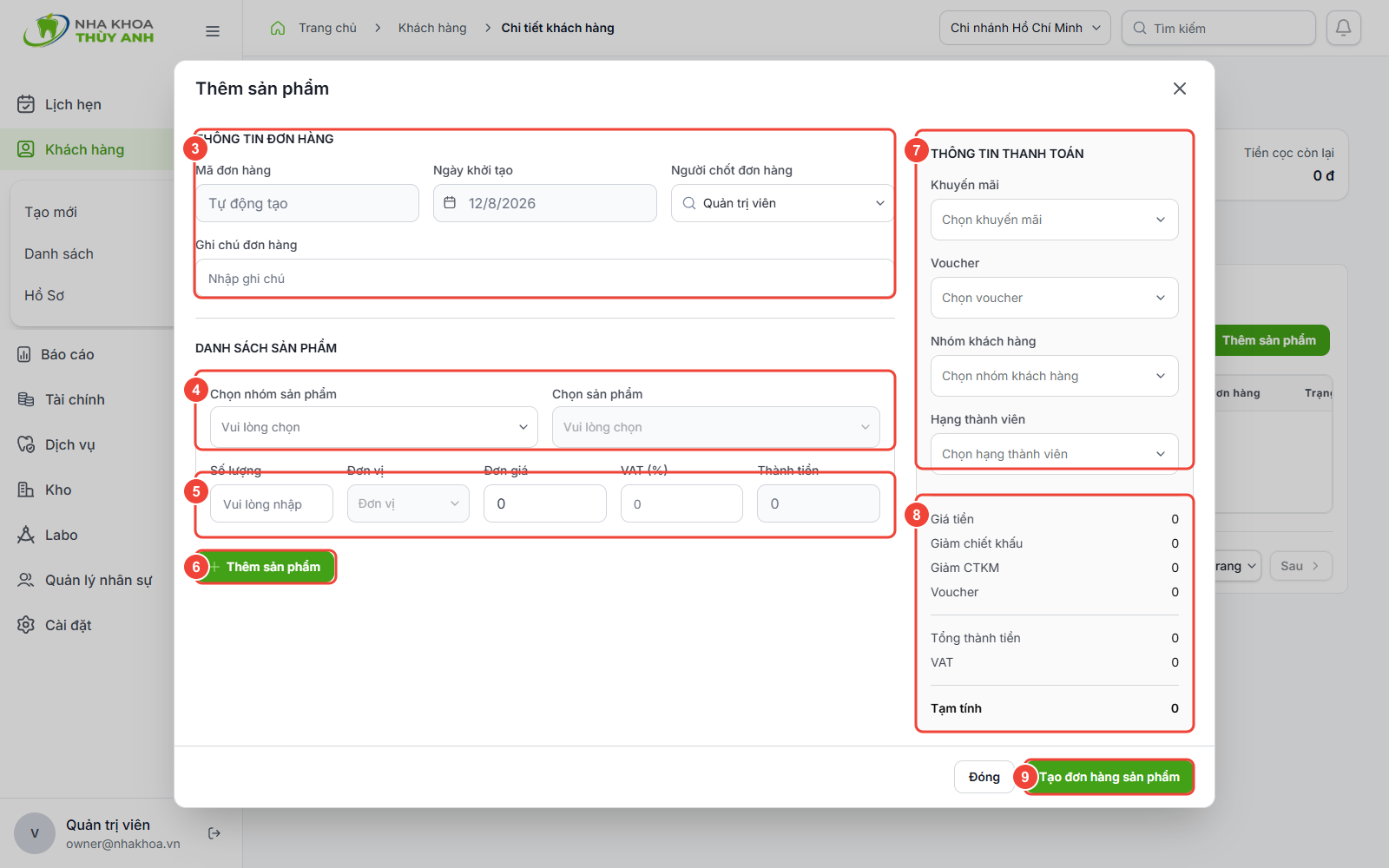The width and height of the screenshot is (1389, 868).
Task: Click background Thêm sản phẩm button behind dialog
Action: coord(1272,340)
